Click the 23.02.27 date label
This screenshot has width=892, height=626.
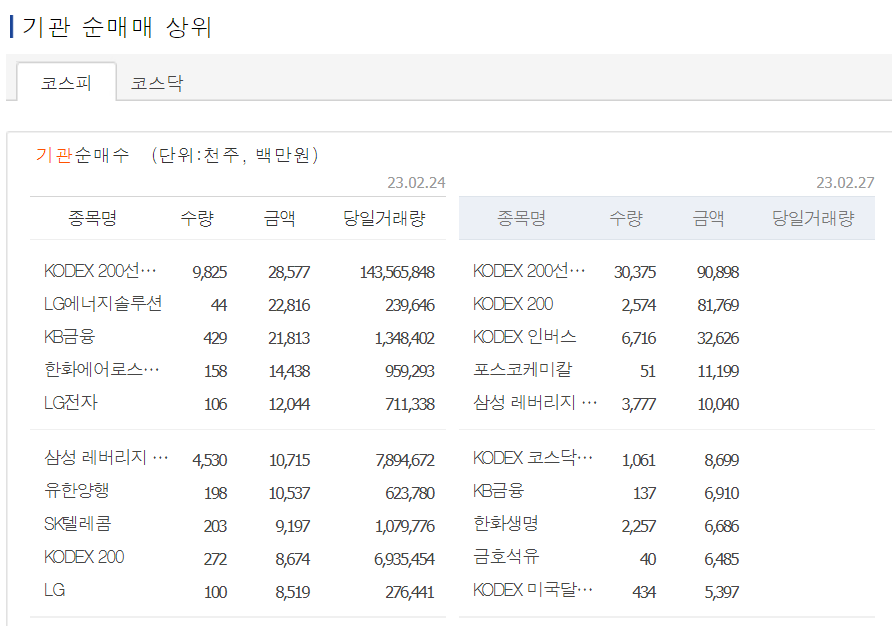pos(845,183)
